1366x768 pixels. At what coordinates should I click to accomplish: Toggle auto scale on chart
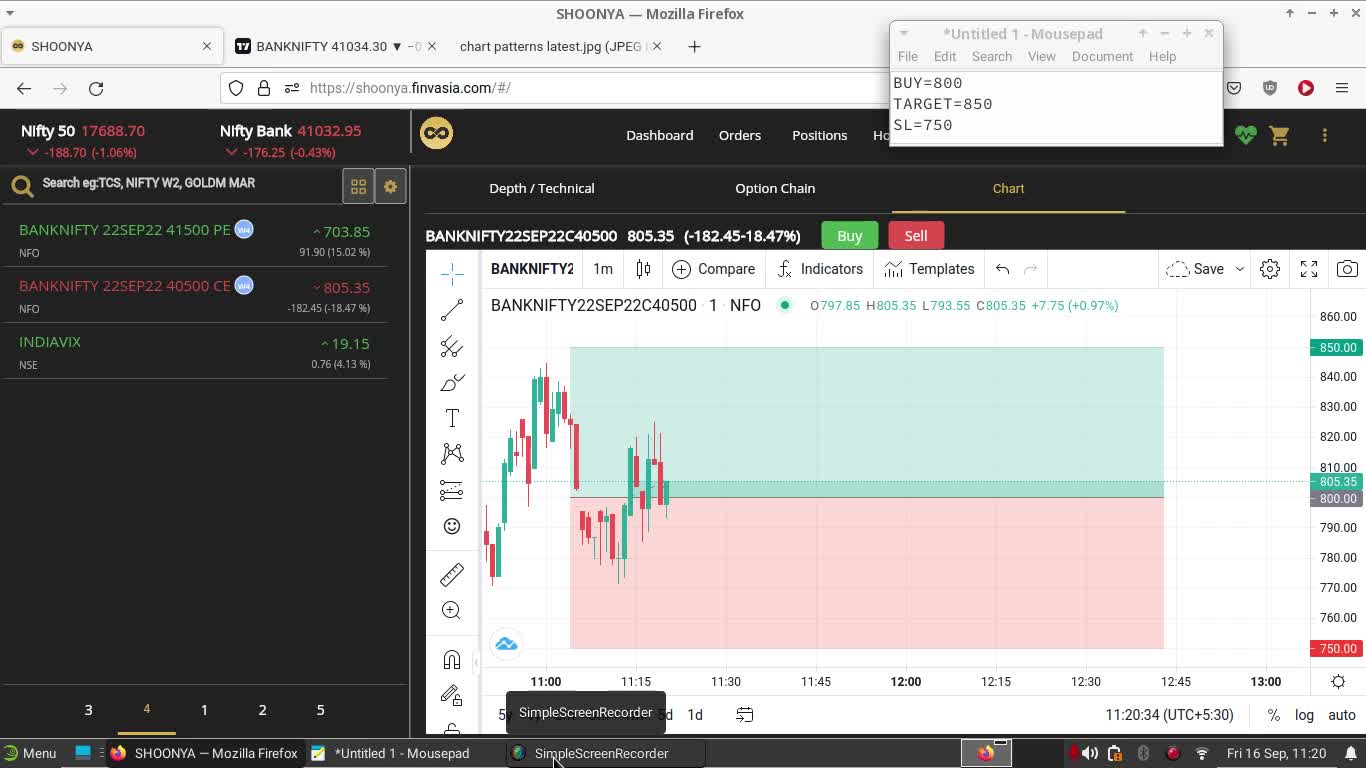[x=1341, y=715]
